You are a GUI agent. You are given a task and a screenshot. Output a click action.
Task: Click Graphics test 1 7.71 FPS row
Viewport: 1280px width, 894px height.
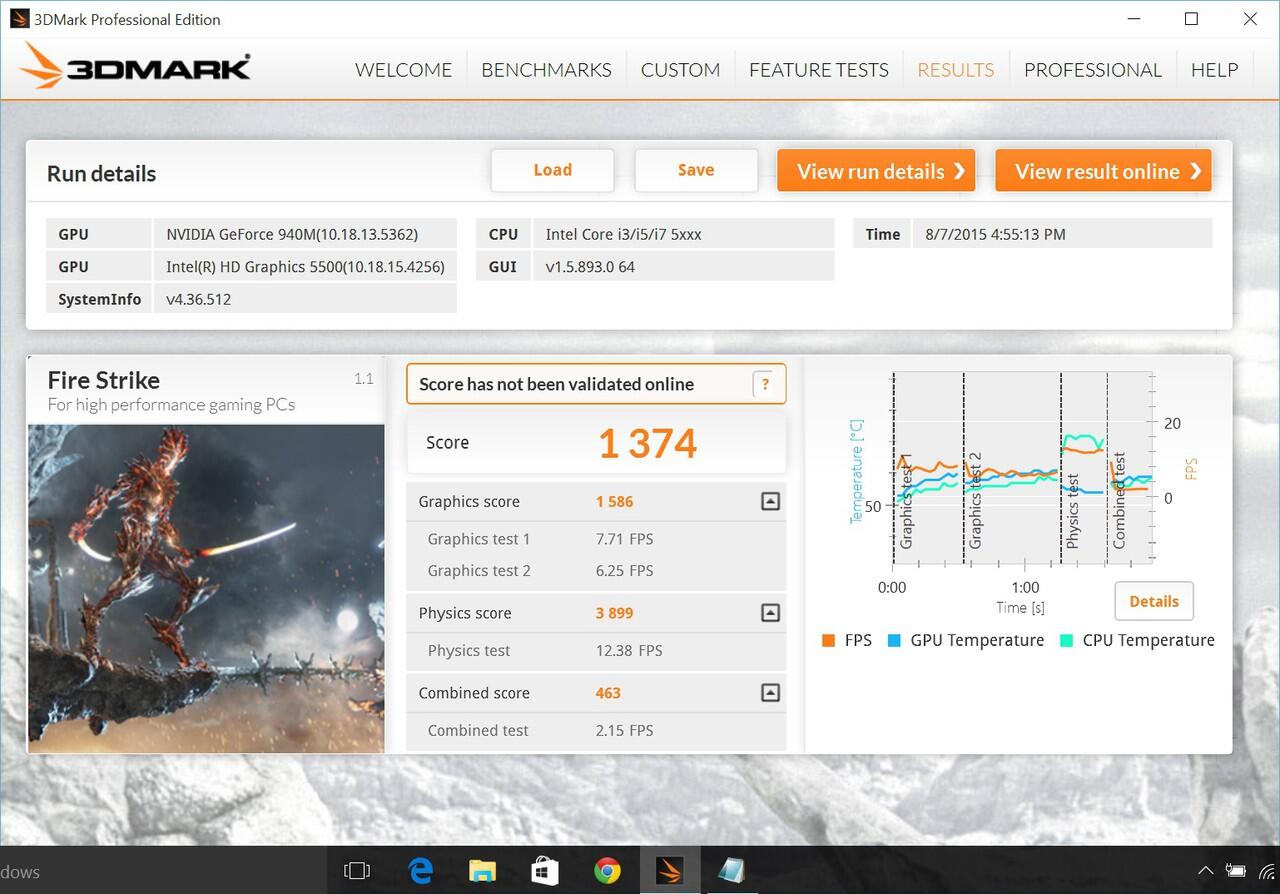point(596,539)
